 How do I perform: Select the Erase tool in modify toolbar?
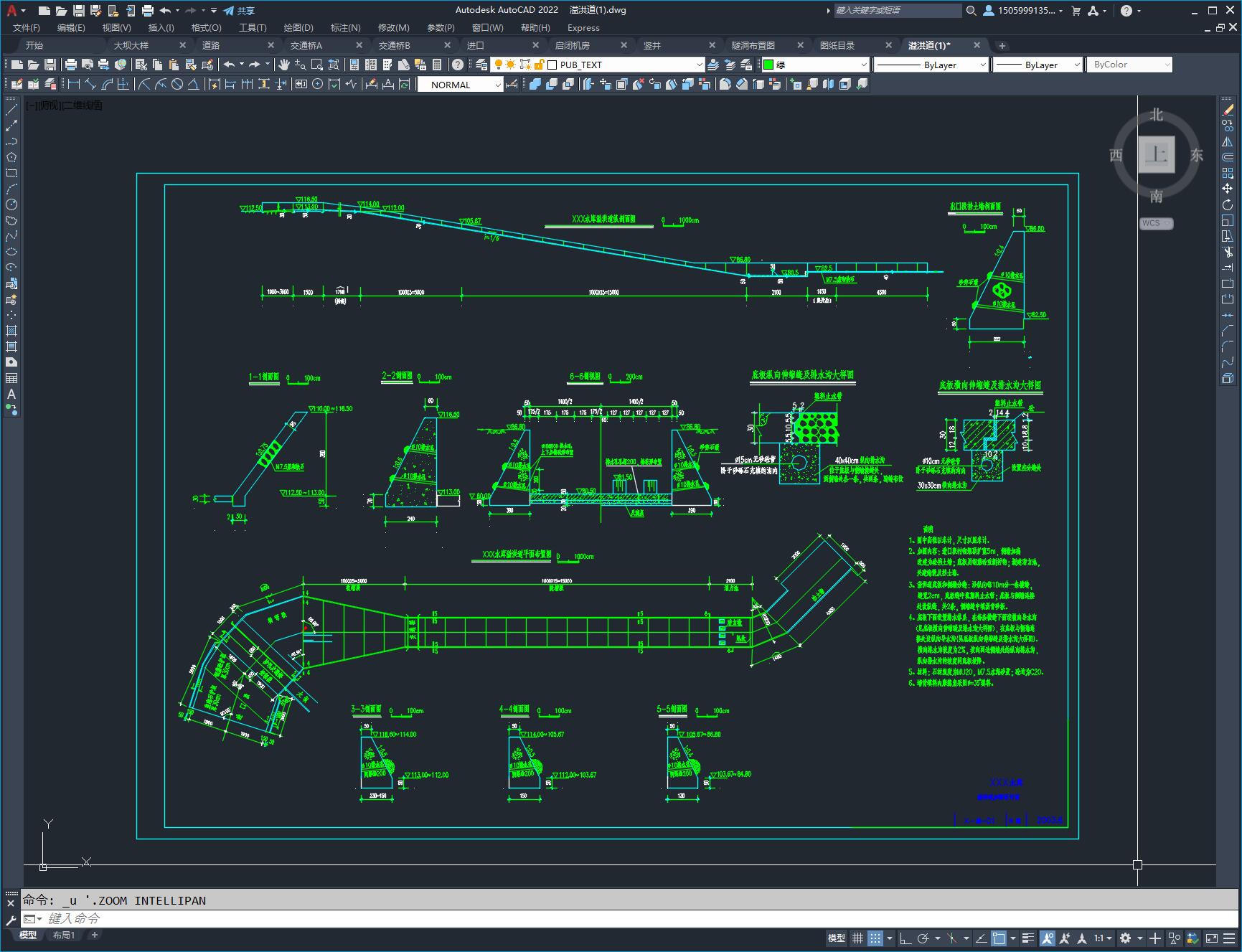tap(1228, 110)
